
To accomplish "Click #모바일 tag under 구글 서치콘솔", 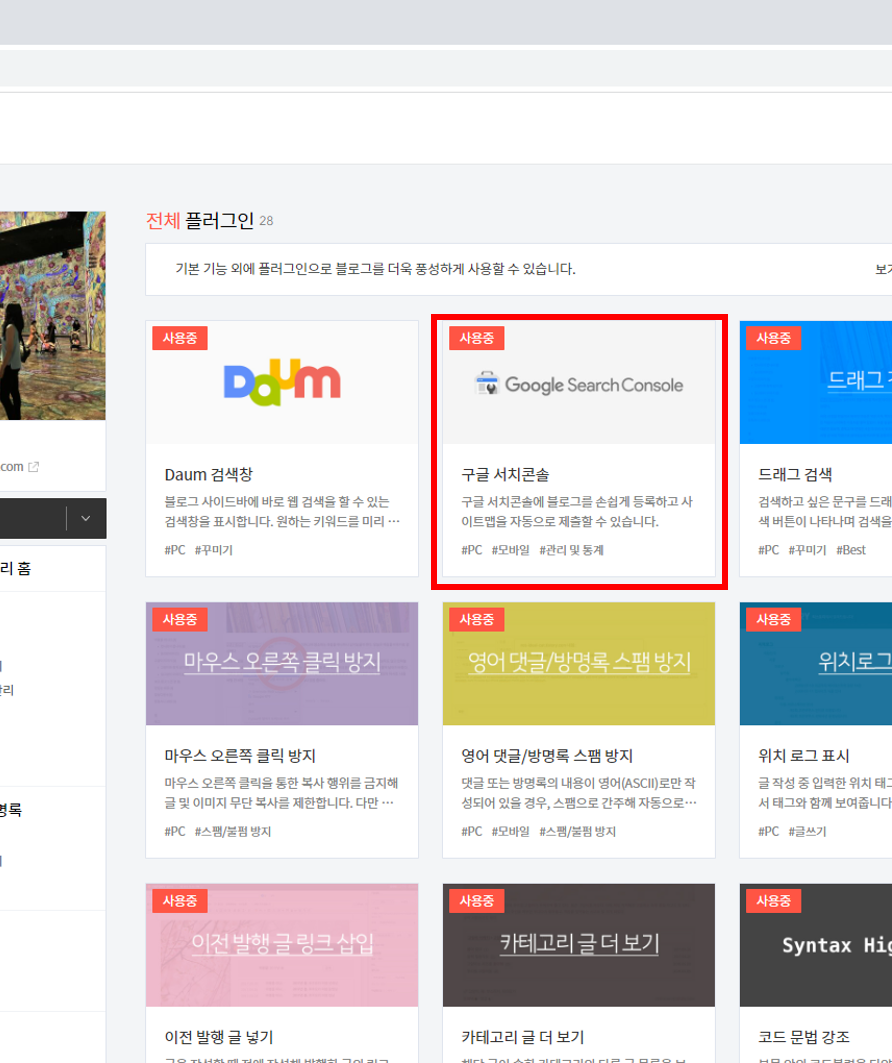I will (510, 550).
